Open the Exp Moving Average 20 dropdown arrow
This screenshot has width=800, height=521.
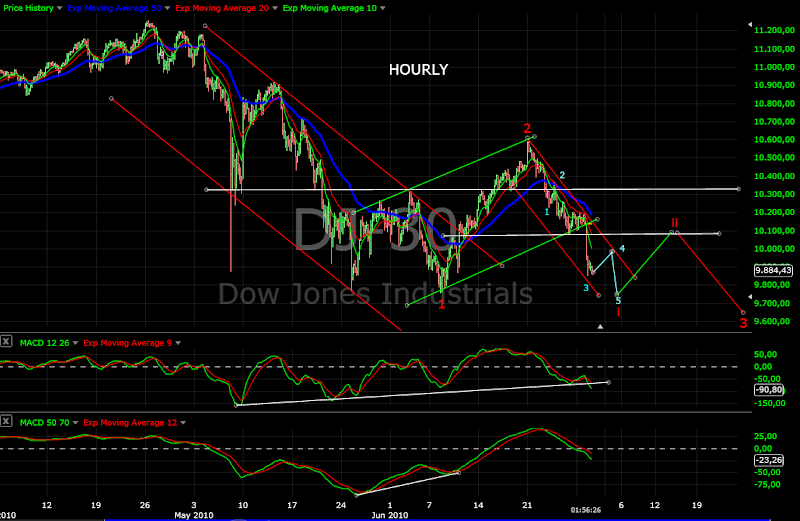tap(275, 8)
